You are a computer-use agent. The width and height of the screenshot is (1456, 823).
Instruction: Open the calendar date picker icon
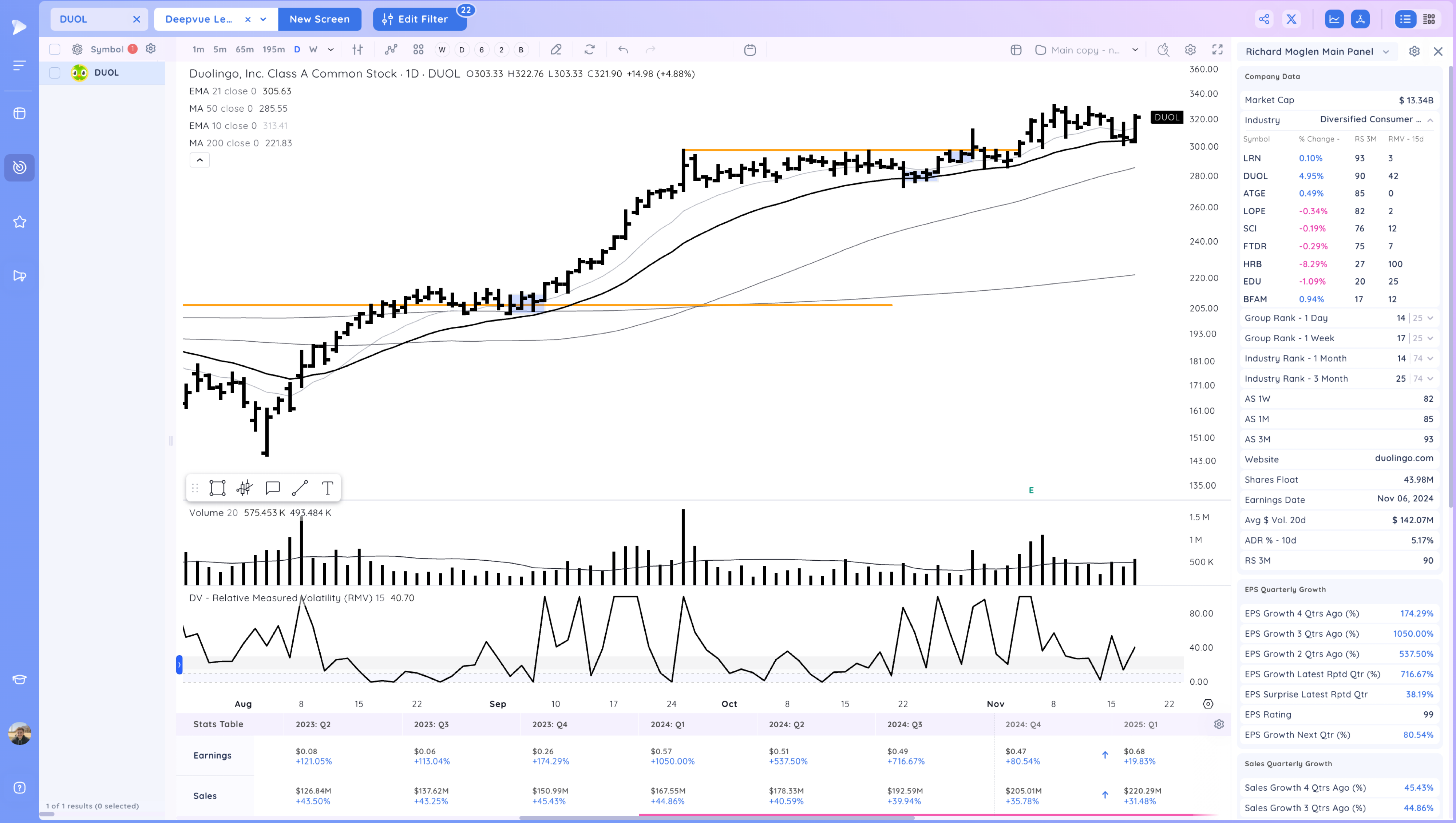[x=750, y=50]
